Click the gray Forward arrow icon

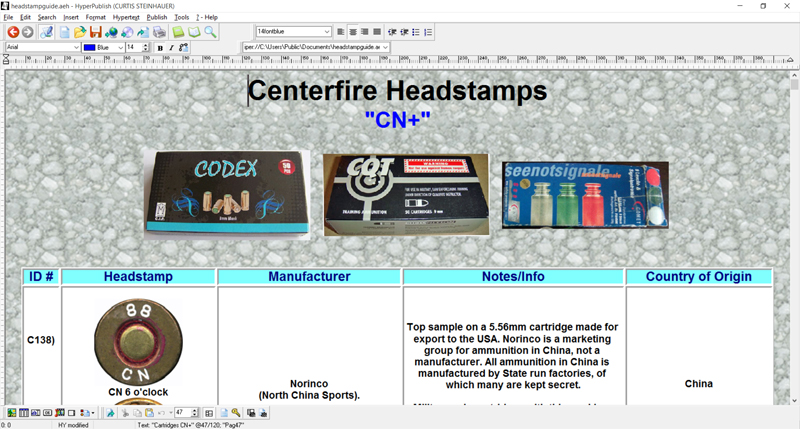coord(28,32)
